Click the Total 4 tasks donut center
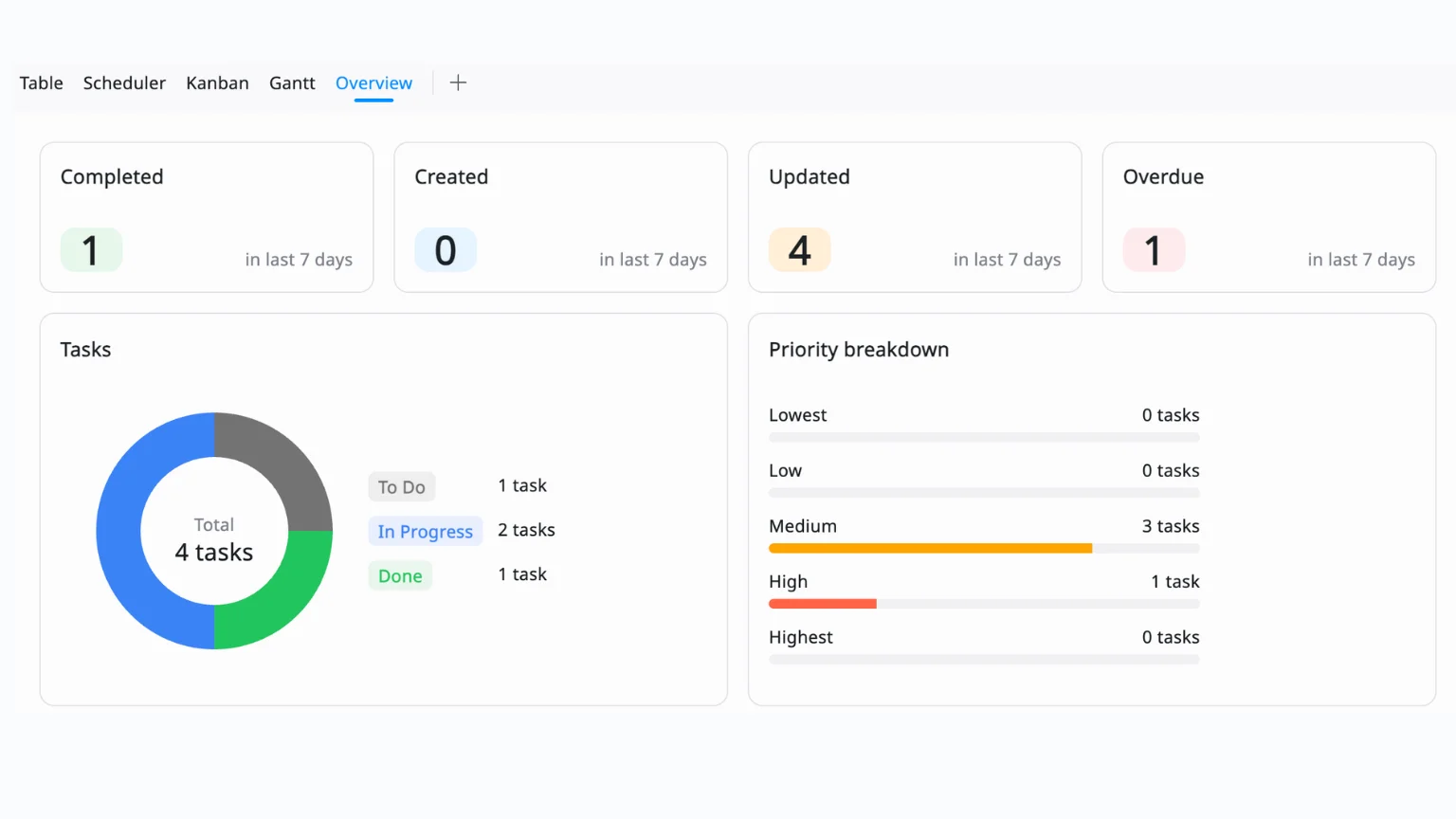1456x819 pixels. 214,540
